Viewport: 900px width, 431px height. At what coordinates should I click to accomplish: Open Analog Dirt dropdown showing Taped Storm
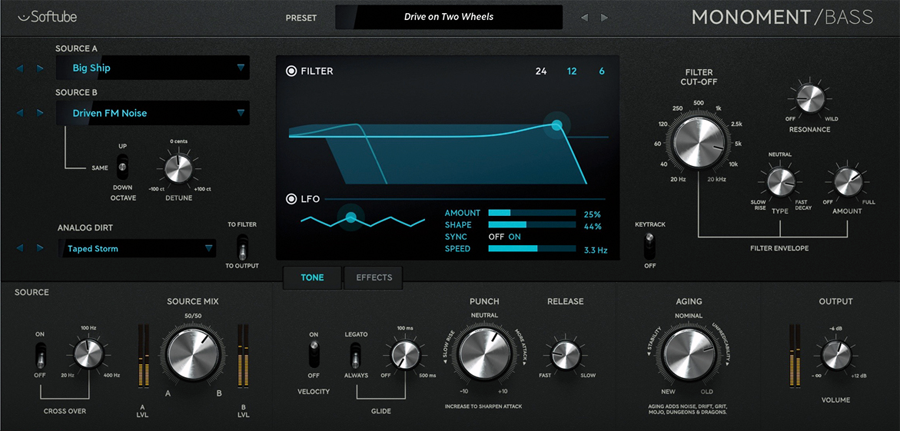tap(137, 248)
